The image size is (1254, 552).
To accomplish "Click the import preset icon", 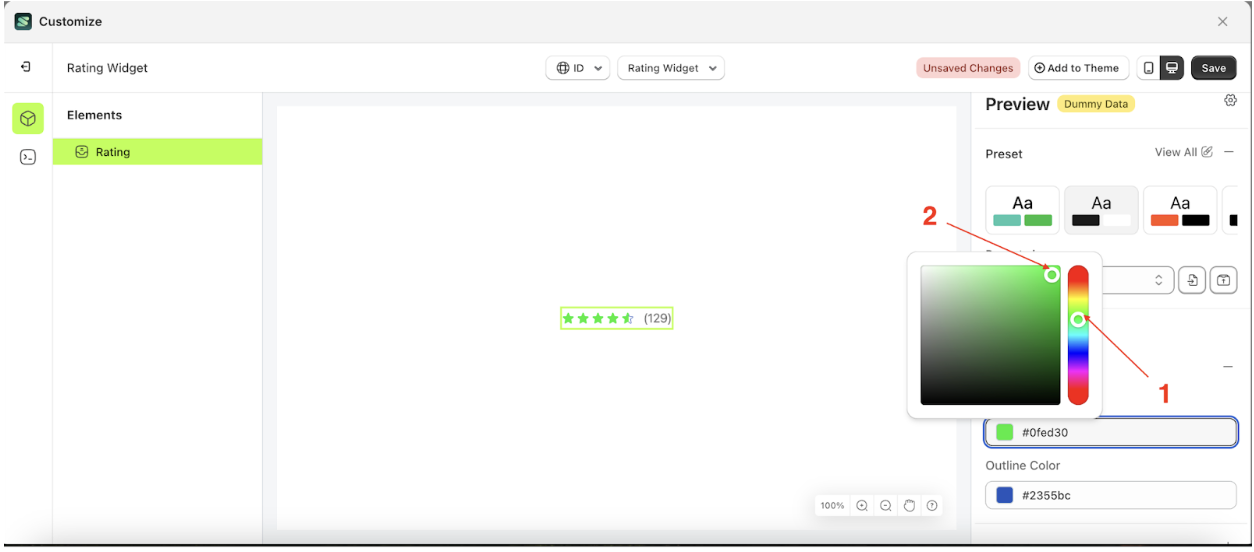I will [1191, 280].
